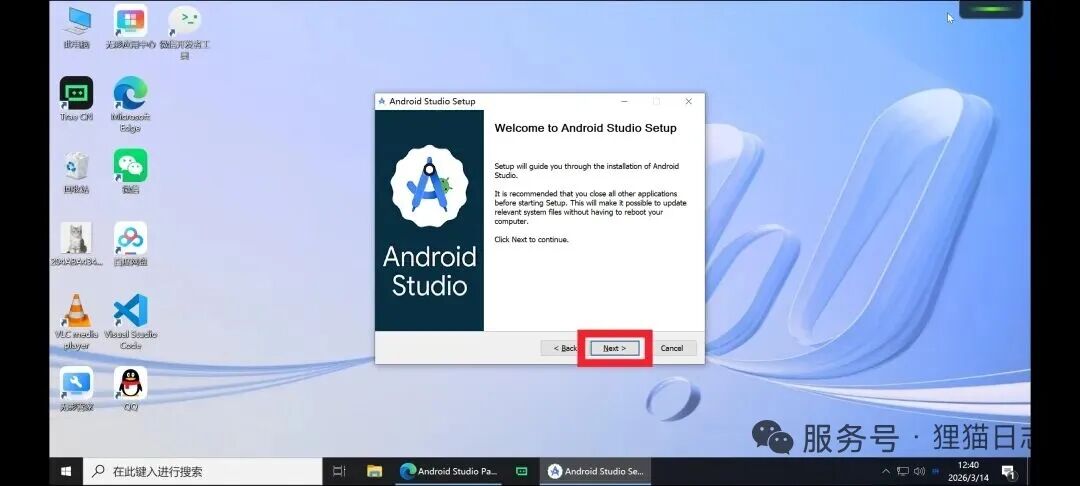Select the VLC media player shortcut

[x=76, y=321]
